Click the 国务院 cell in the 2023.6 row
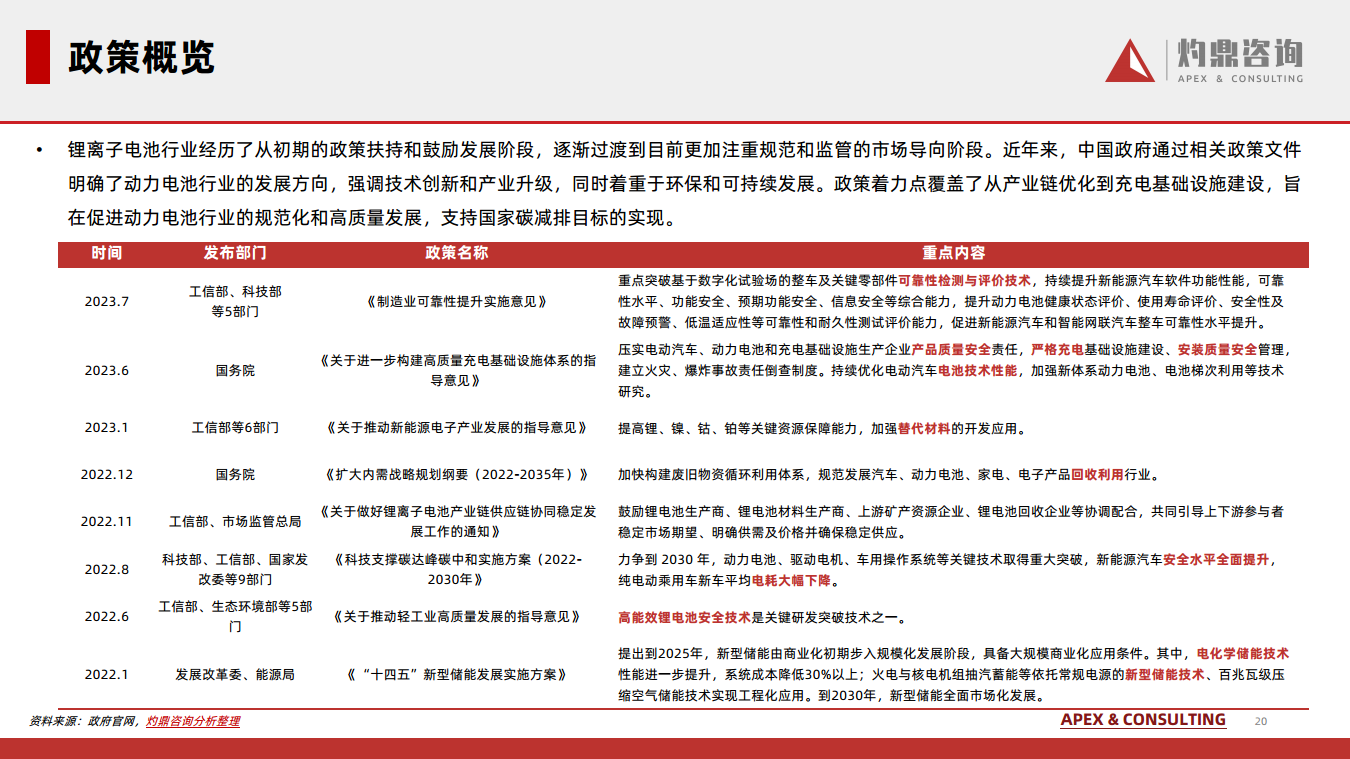 tap(235, 370)
